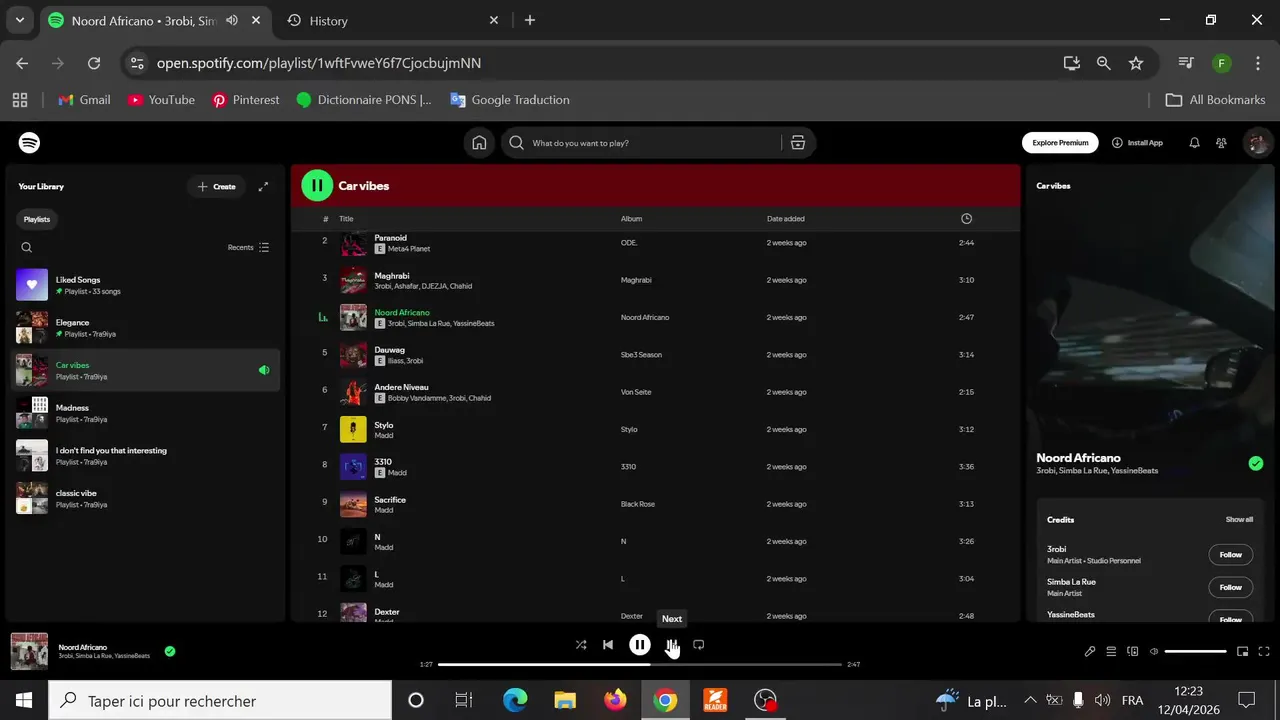Screen dimensions: 1280x720
Task: Sort tracks by Album column header
Action: (x=631, y=219)
